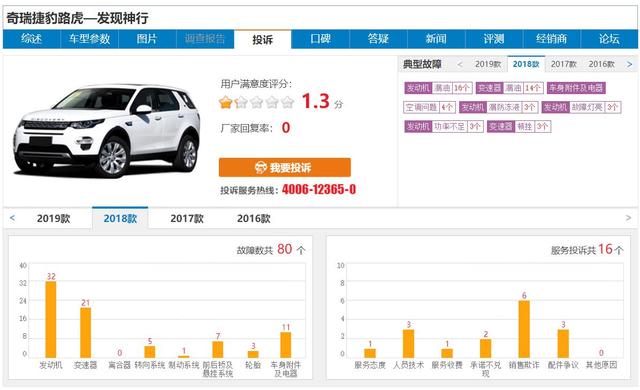Open the 经销商 tab
640x390 pixels.
click(551, 39)
